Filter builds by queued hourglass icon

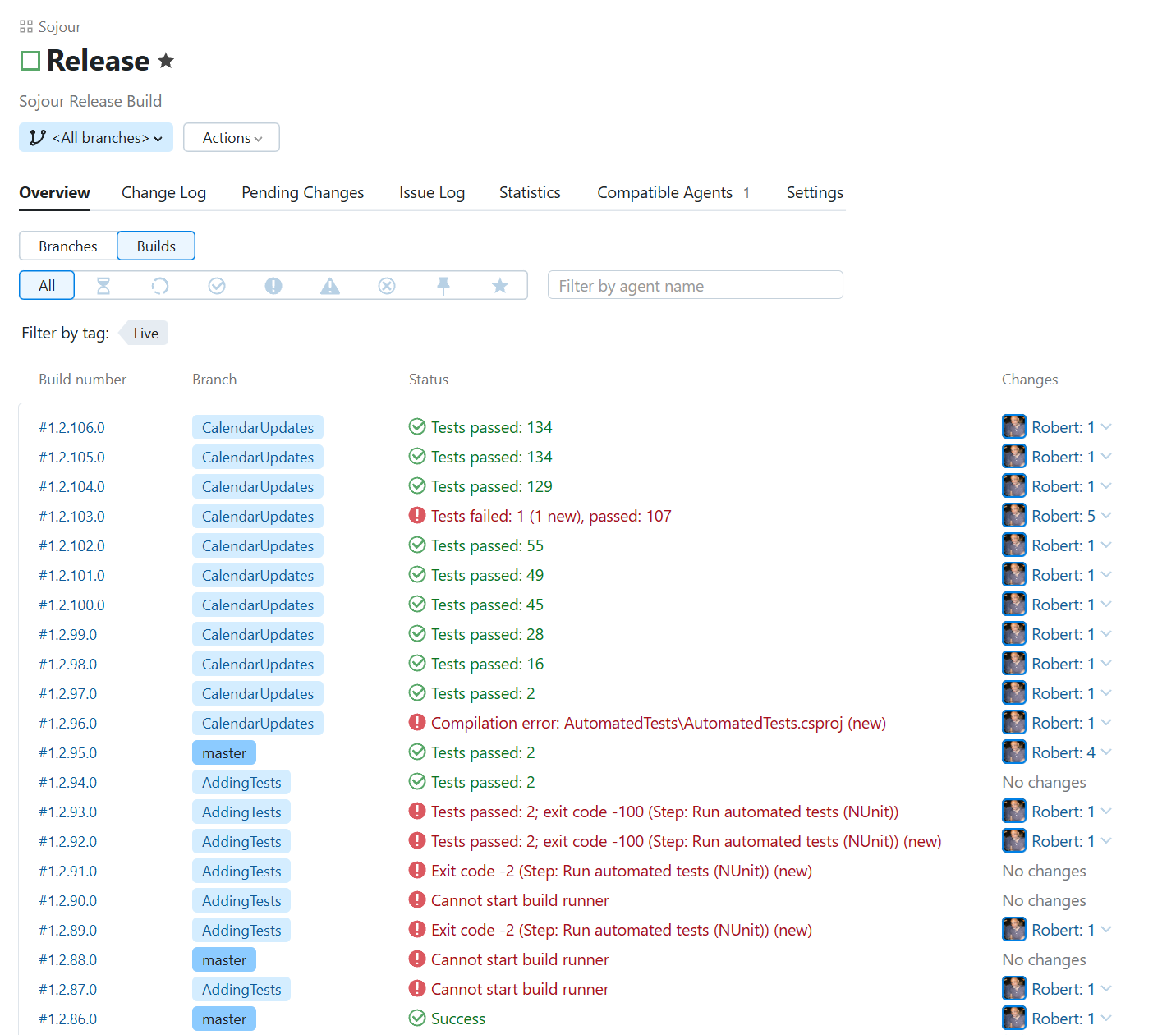coord(103,286)
